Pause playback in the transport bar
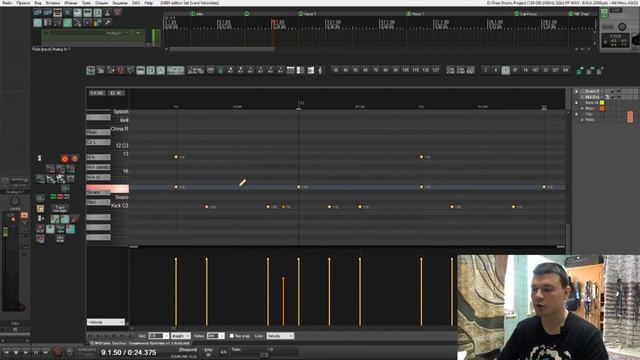The image size is (640, 360). tap(36, 352)
